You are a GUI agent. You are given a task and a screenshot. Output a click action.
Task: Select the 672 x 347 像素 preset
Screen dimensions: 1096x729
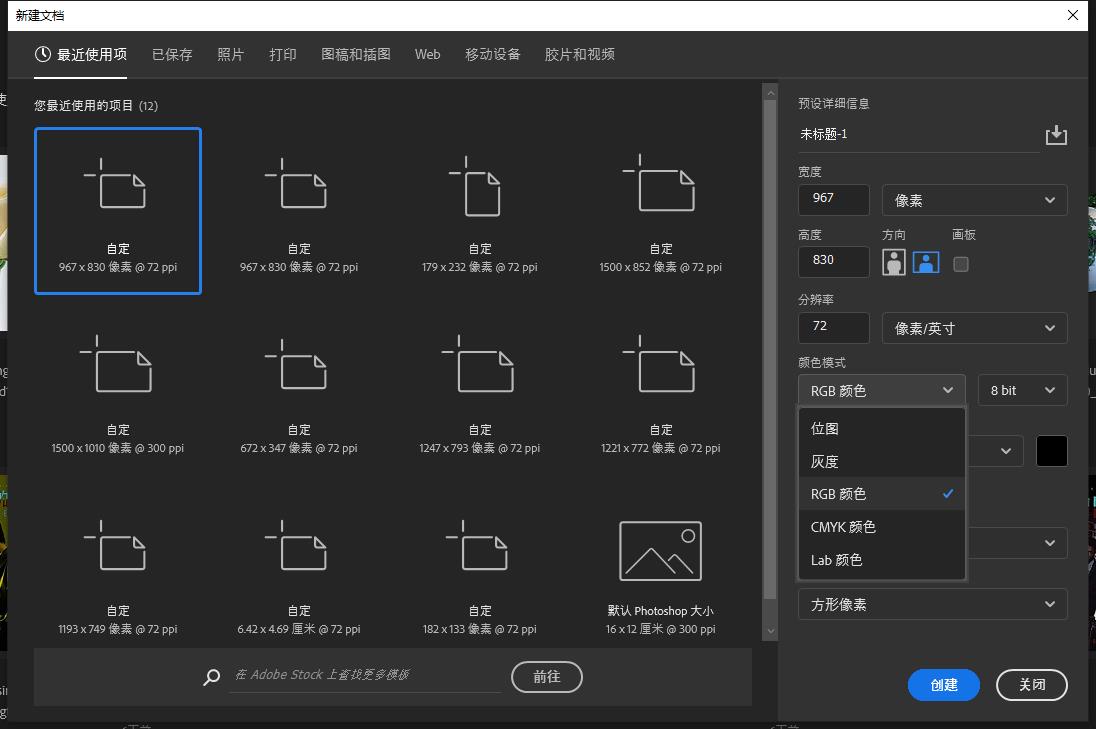point(298,391)
